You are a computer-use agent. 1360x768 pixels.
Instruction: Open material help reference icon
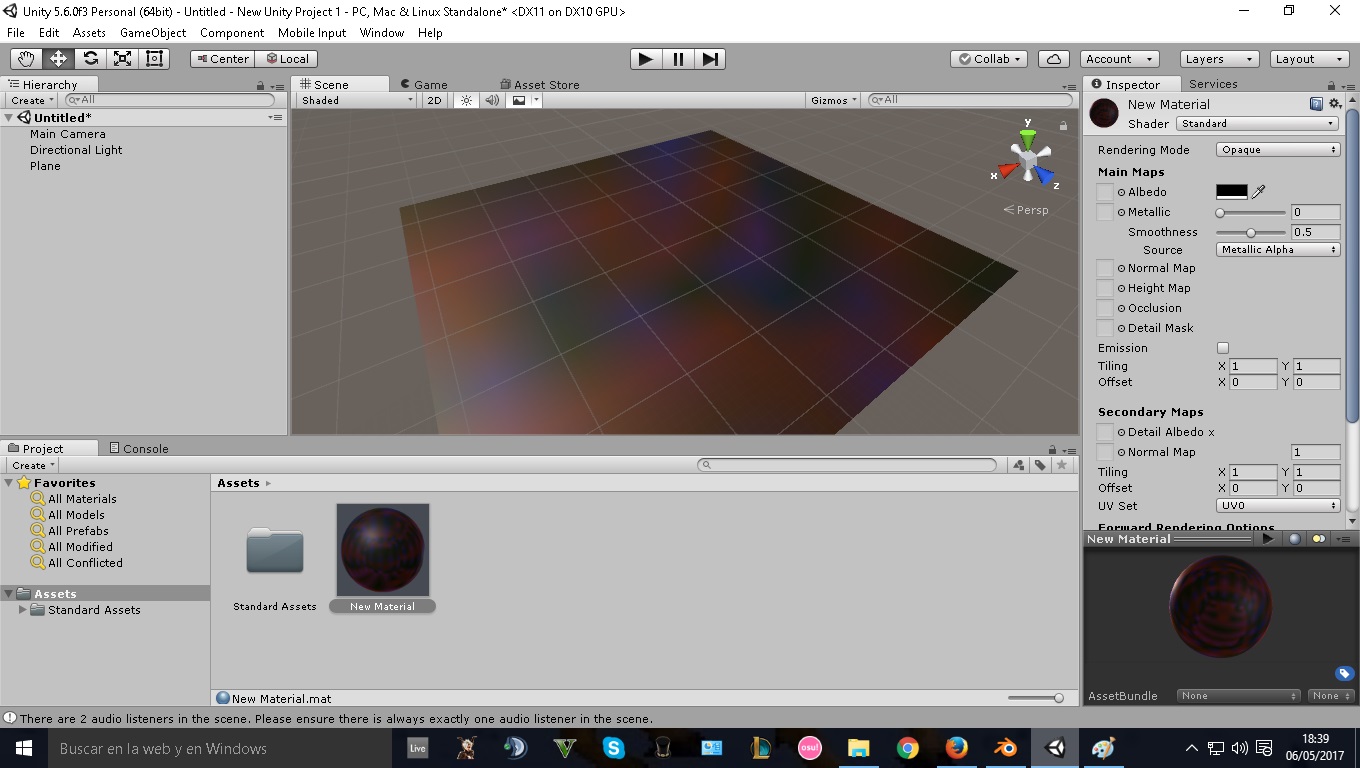click(x=1316, y=104)
